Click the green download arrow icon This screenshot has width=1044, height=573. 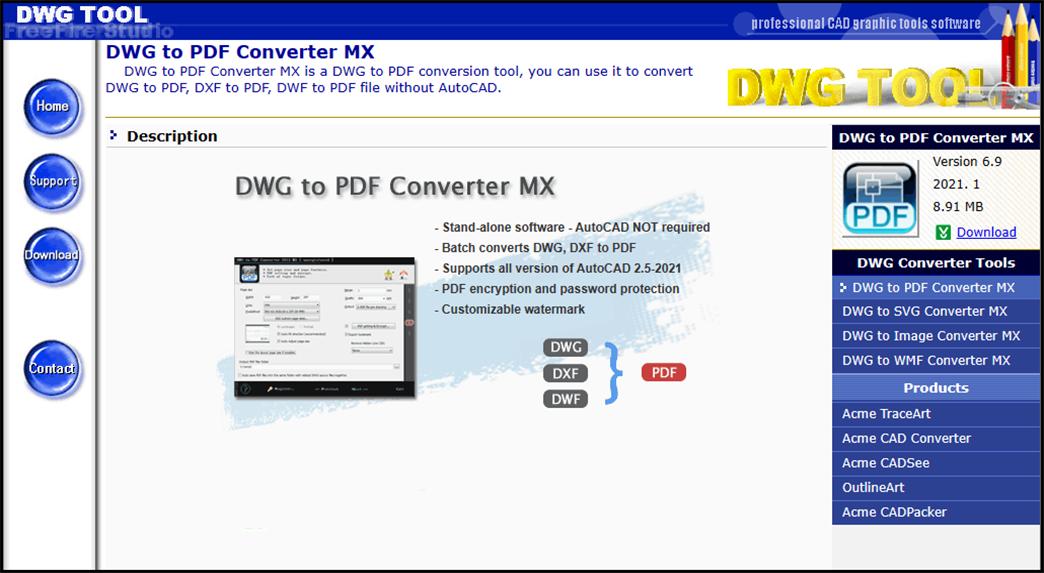[943, 232]
